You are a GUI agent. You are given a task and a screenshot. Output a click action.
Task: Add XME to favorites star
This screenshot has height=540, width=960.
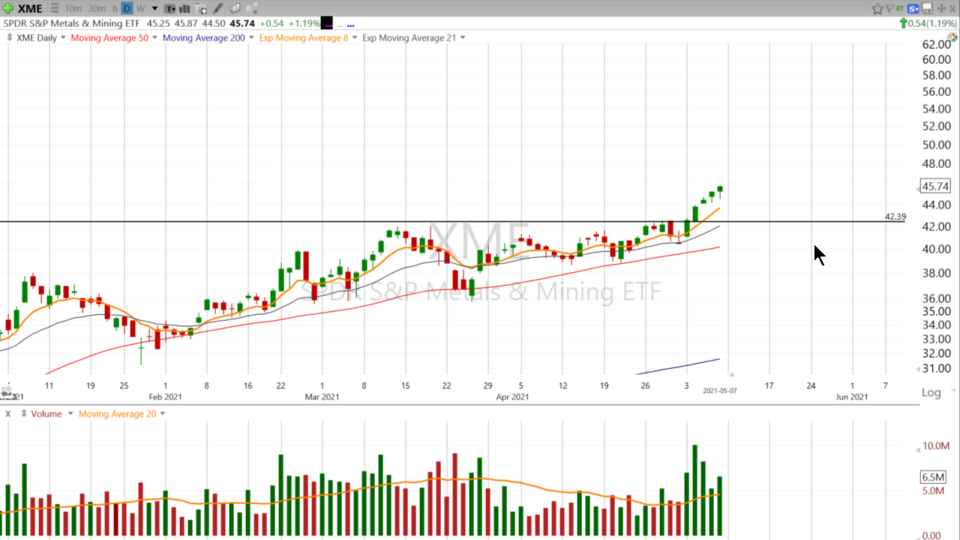click(877, 9)
